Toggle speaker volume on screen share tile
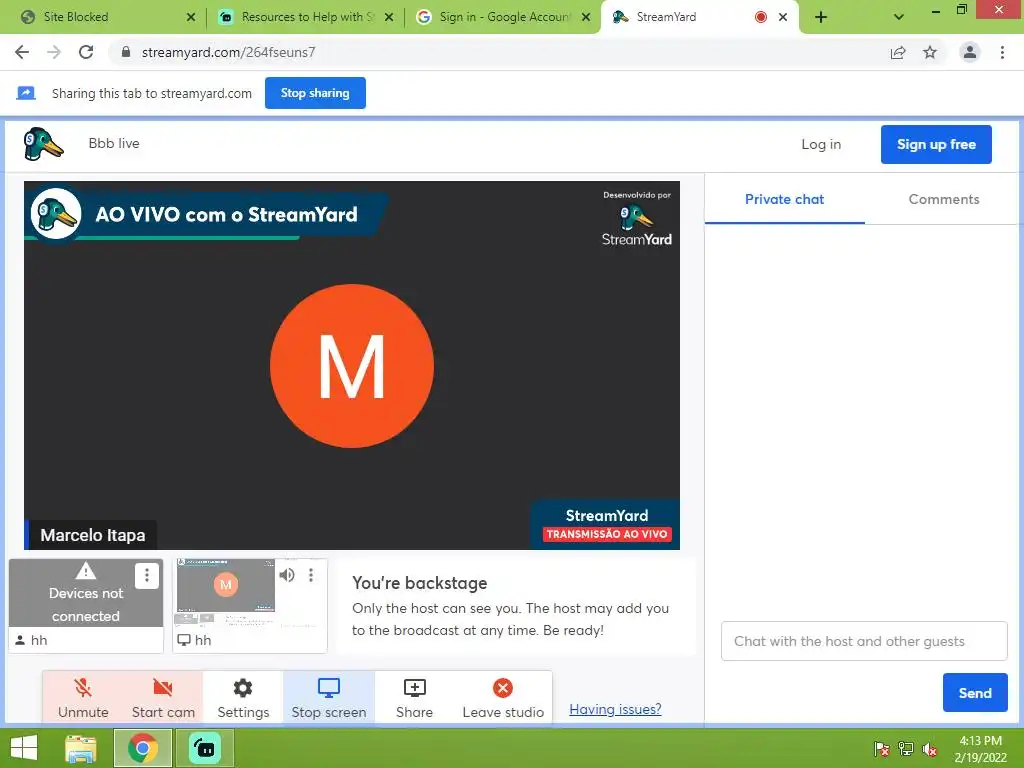This screenshot has height=768, width=1024. 287,575
